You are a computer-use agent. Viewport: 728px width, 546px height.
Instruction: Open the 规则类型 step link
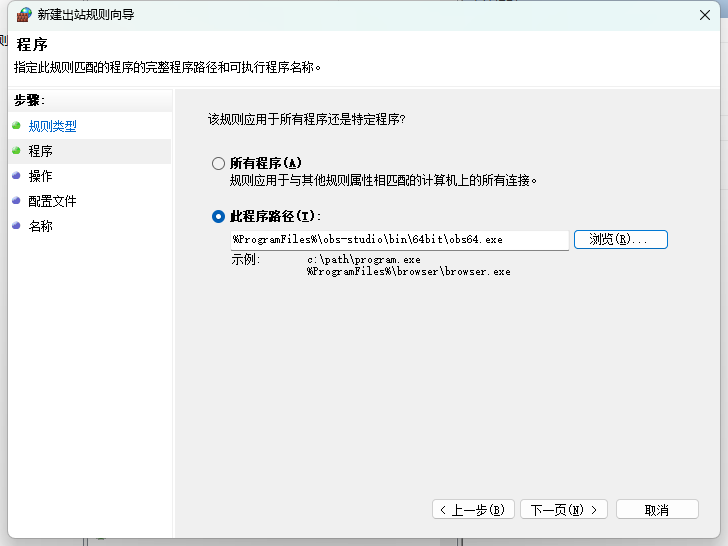52,126
